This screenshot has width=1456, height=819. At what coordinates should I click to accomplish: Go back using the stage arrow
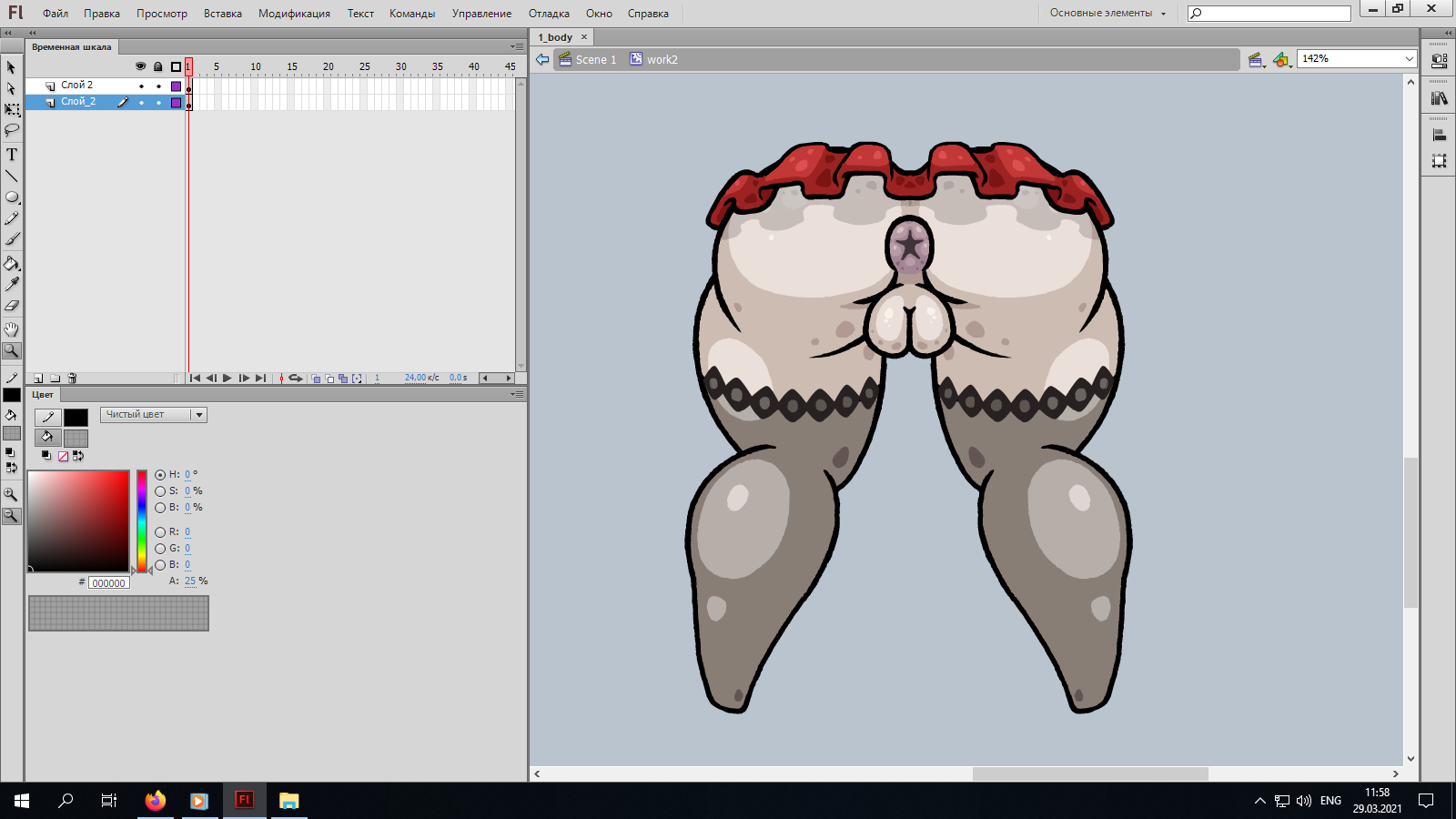click(542, 60)
